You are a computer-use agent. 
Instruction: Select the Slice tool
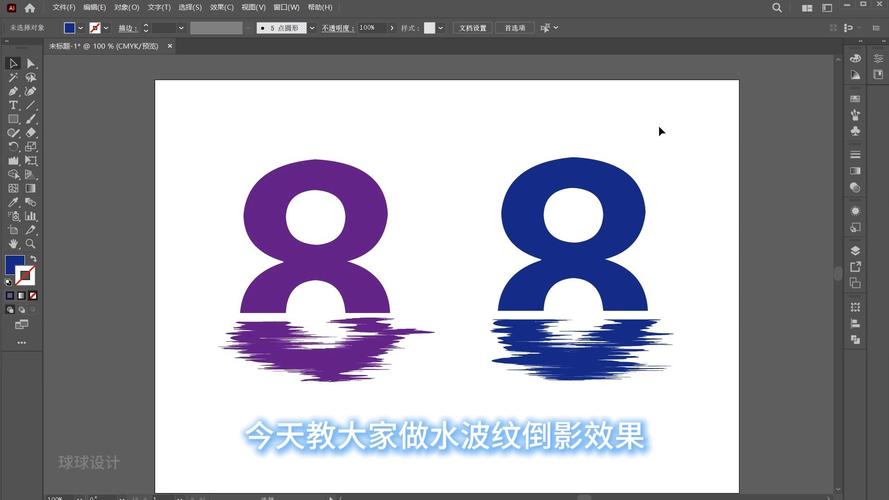(x=31, y=230)
